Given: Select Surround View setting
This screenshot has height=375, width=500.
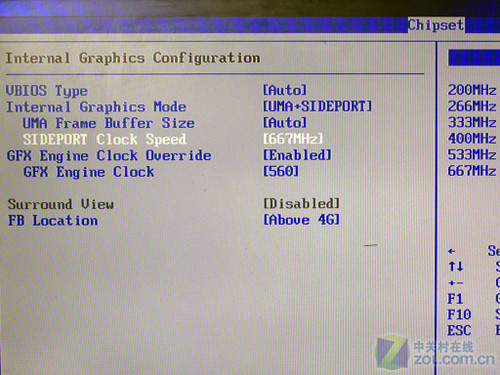Looking at the screenshot, I should 61,204.
